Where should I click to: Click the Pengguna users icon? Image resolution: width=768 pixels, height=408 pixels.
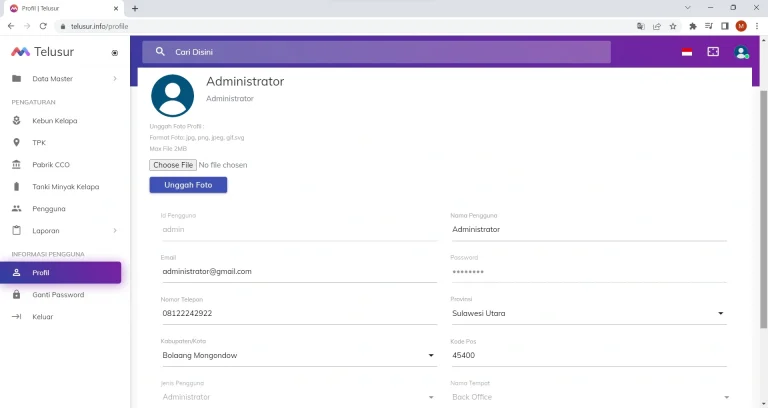click(x=16, y=209)
